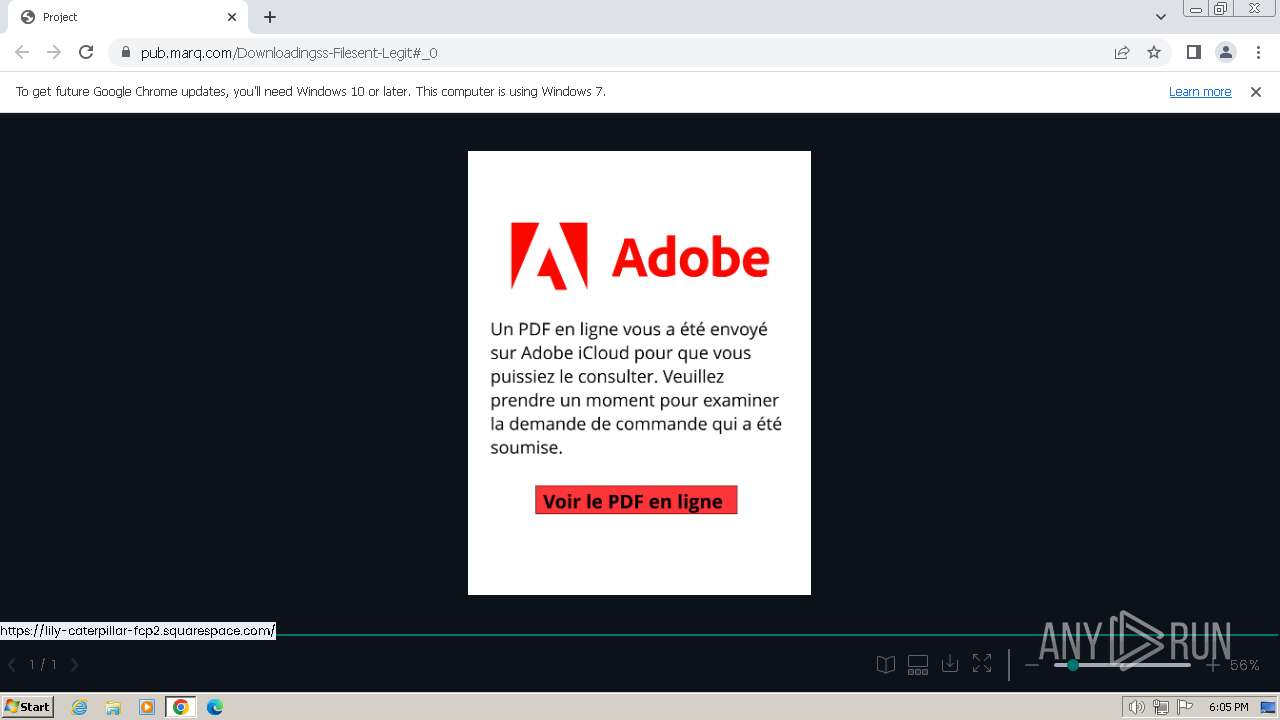The width and height of the screenshot is (1280, 720).
Task: Open File Explorer from taskbar
Action: point(113,707)
